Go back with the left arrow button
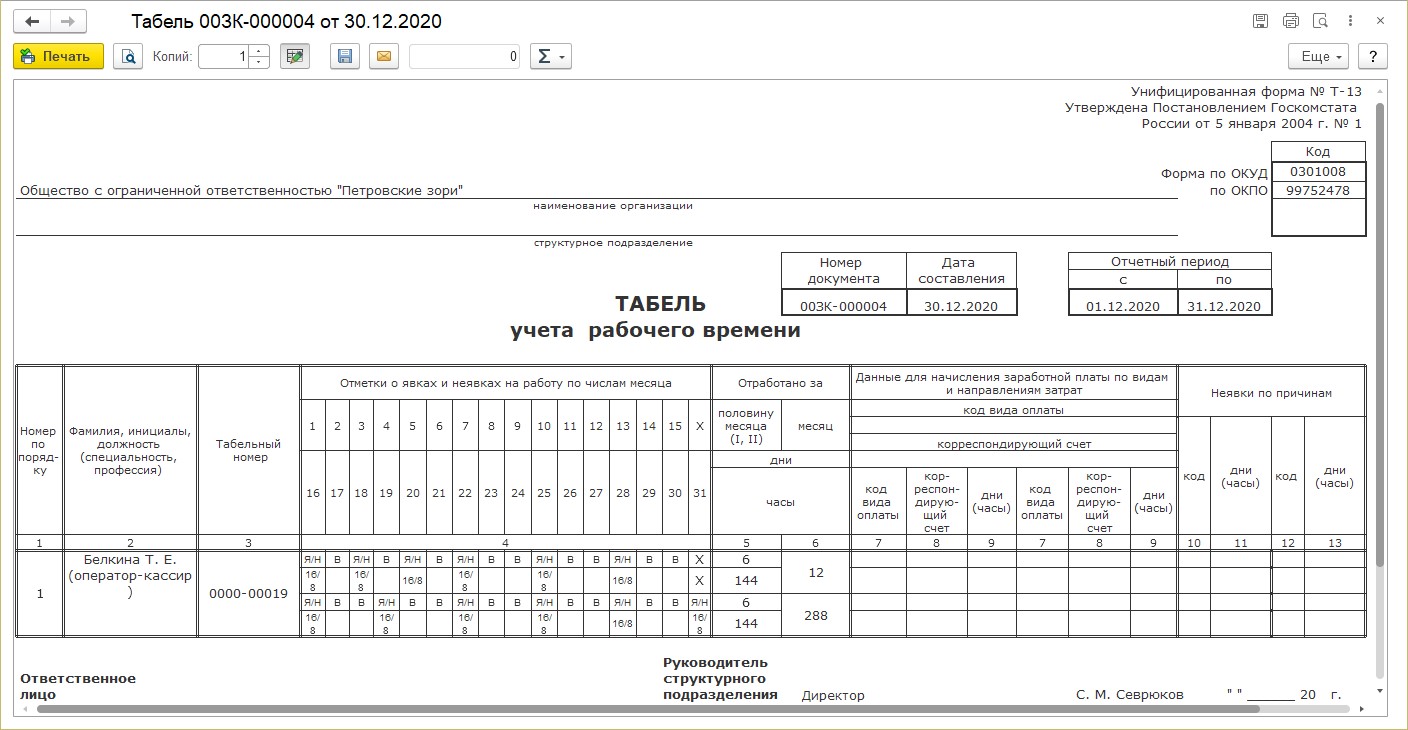This screenshot has width=1408, height=730. click(31, 21)
